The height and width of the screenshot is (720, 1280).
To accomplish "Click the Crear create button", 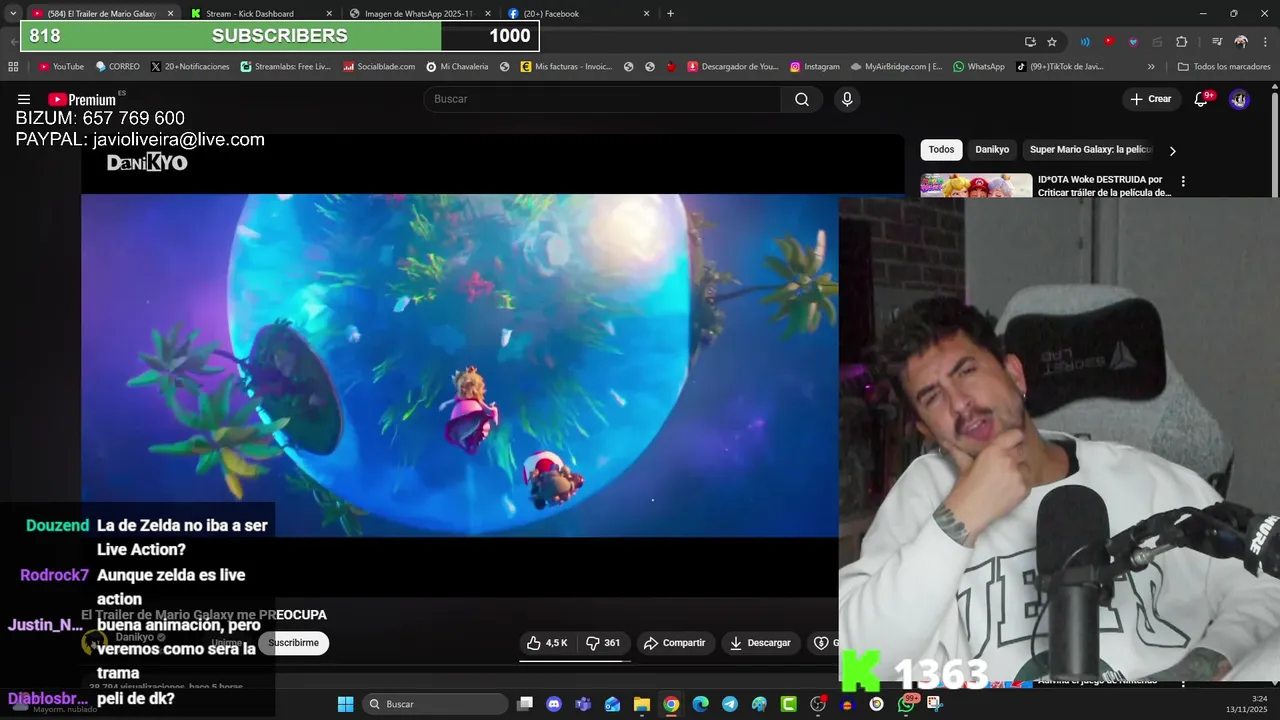I will pos(1150,99).
